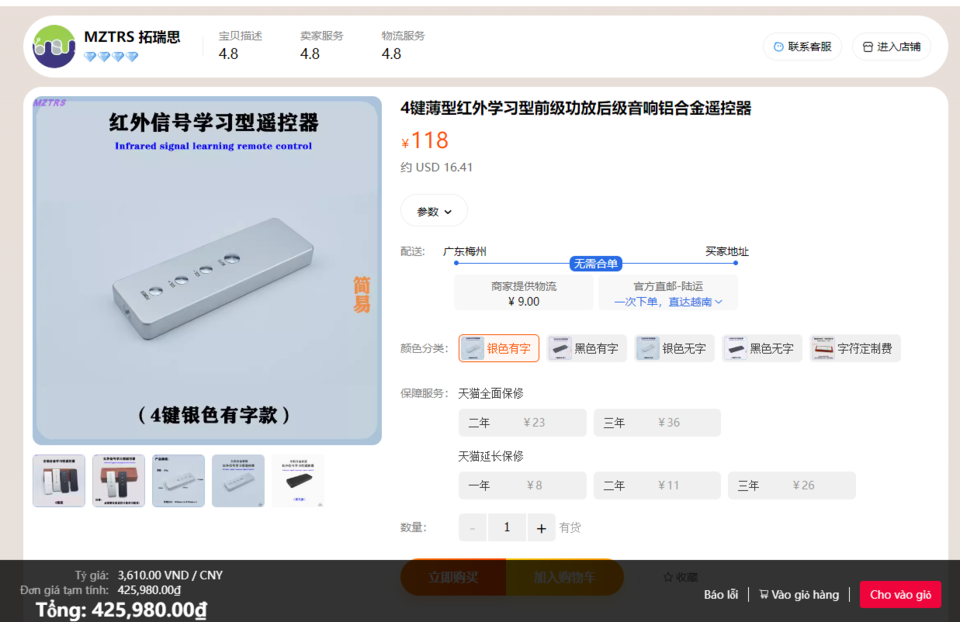The image size is (960, 622).
Task: Choose the 银色无字 color variant
Action: (674, 348)
